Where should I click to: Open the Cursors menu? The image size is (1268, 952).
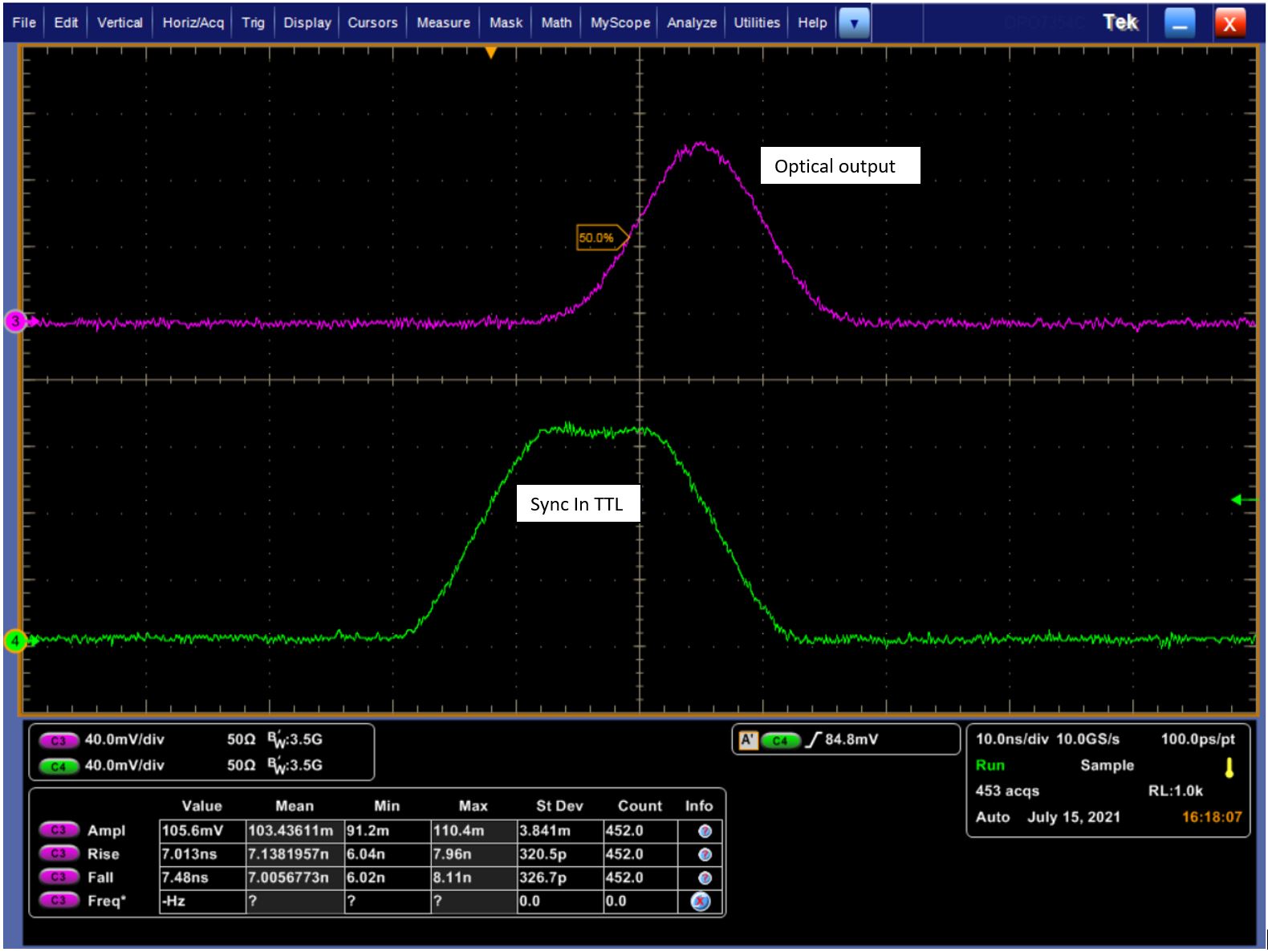coord(372,22)
